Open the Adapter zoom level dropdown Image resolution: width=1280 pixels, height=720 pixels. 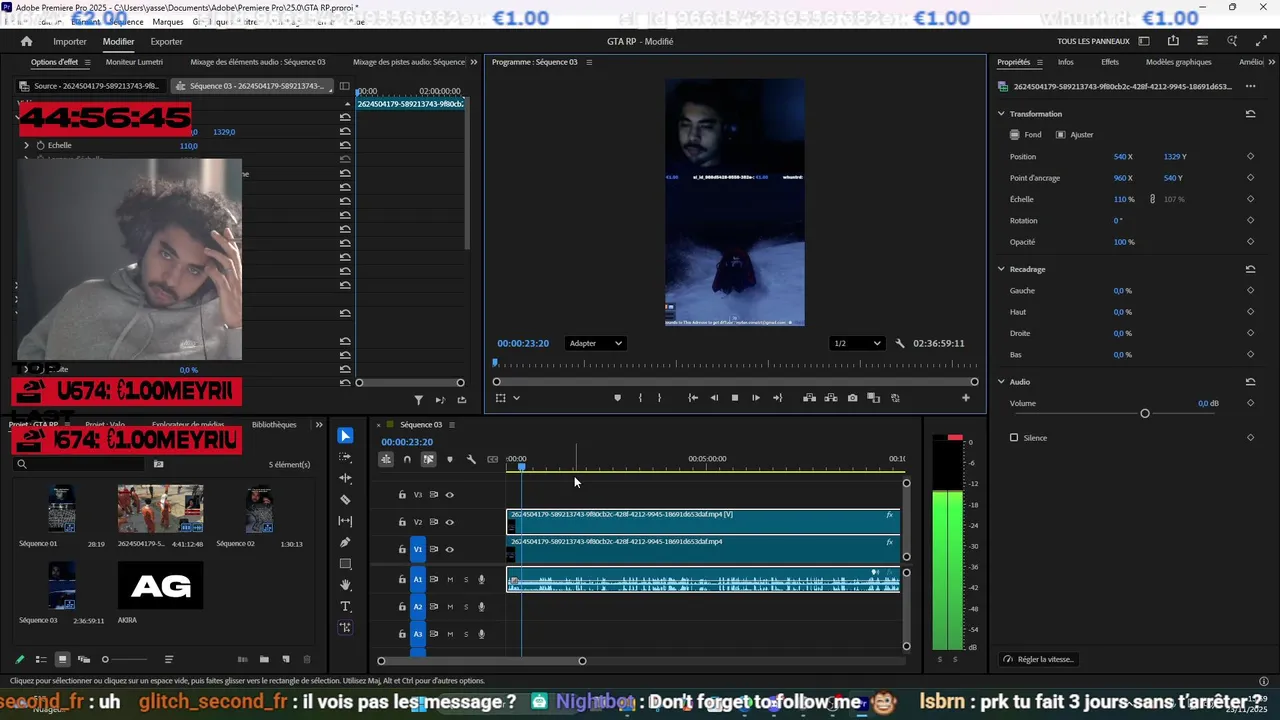pos(596,343)
